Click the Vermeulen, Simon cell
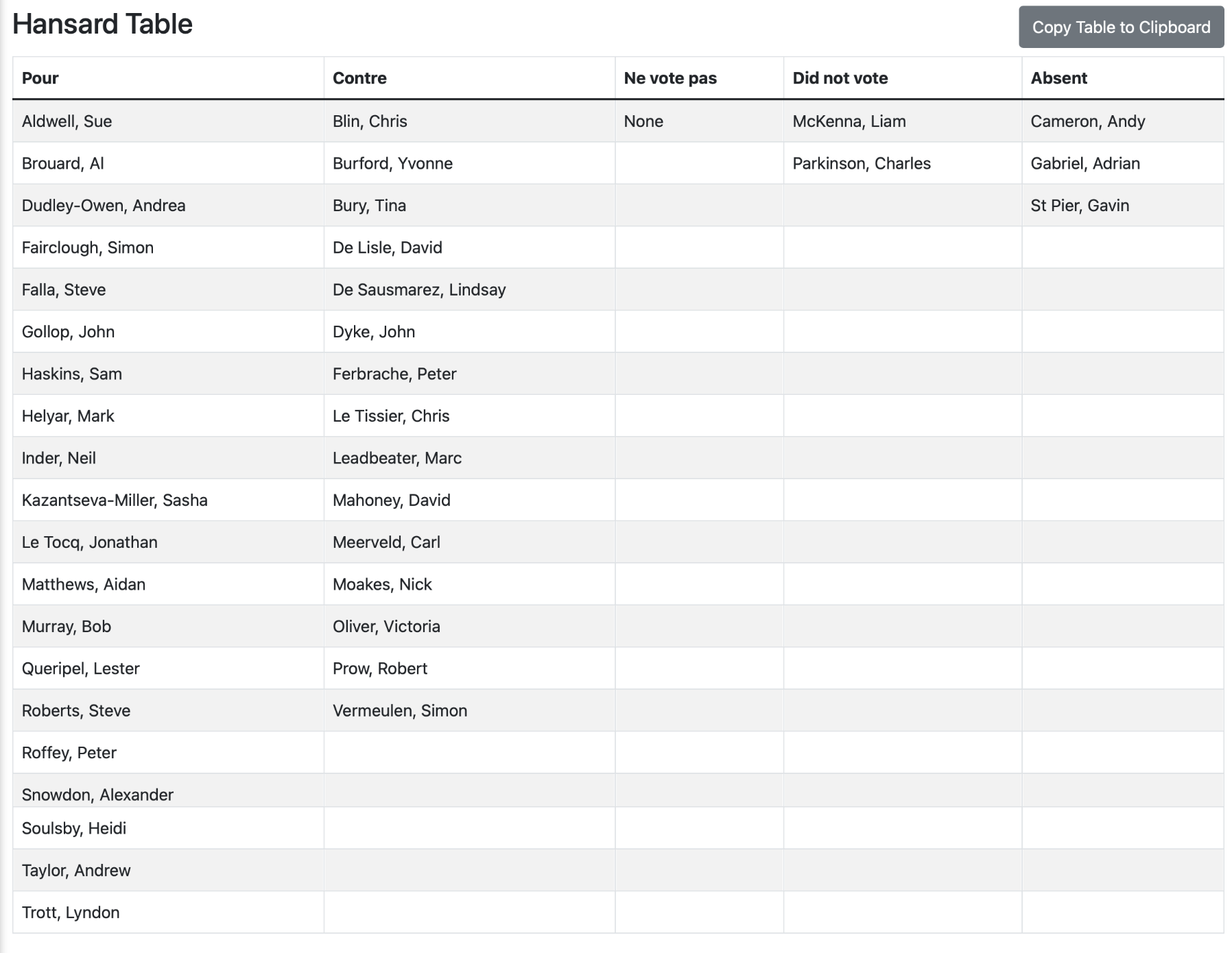 coord(469,710)
